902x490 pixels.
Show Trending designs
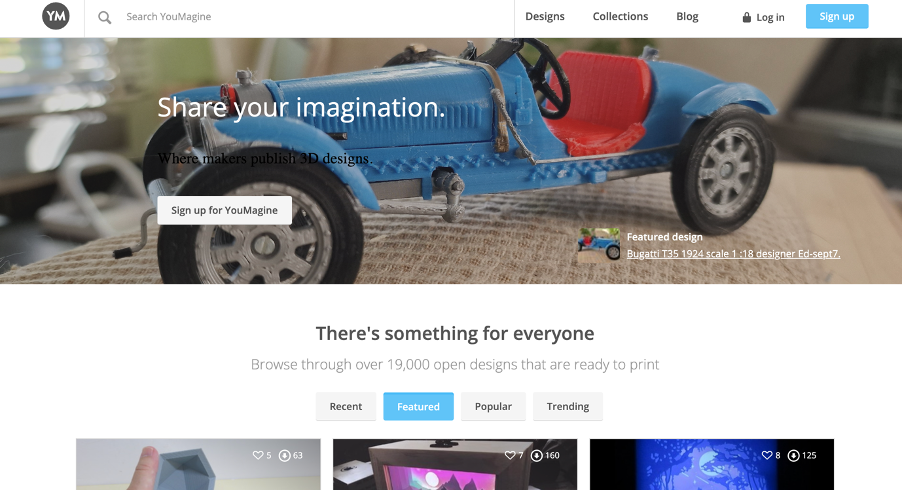(x=568, y=407)
